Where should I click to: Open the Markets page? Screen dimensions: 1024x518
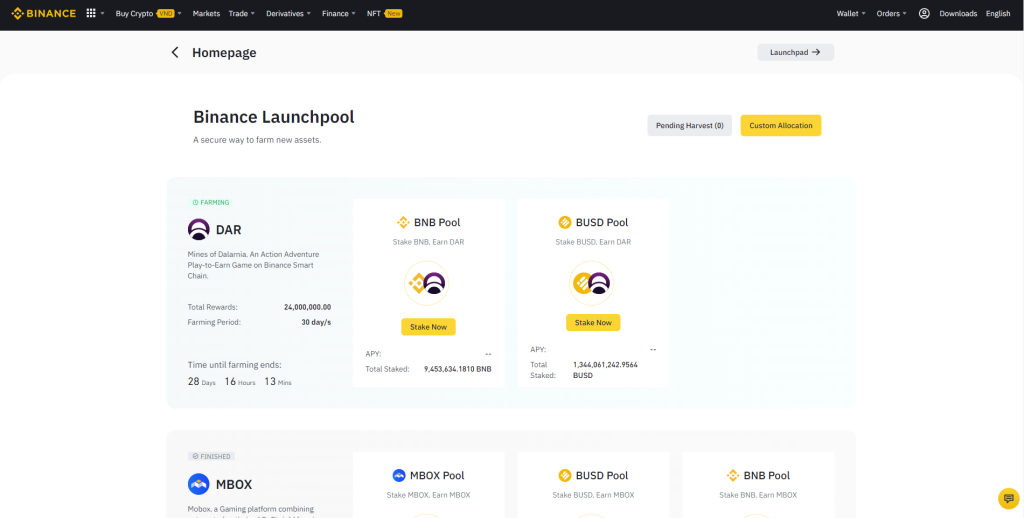(x=206, y=13)
